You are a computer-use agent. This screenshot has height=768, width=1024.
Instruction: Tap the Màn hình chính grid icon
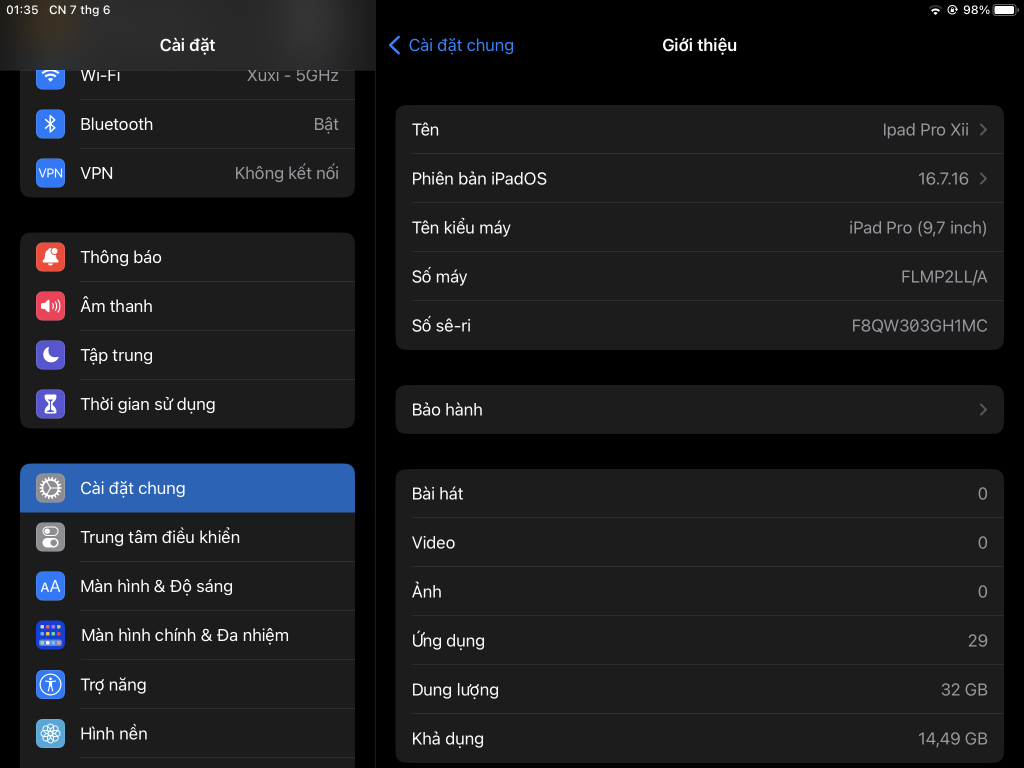pos(50,635)
